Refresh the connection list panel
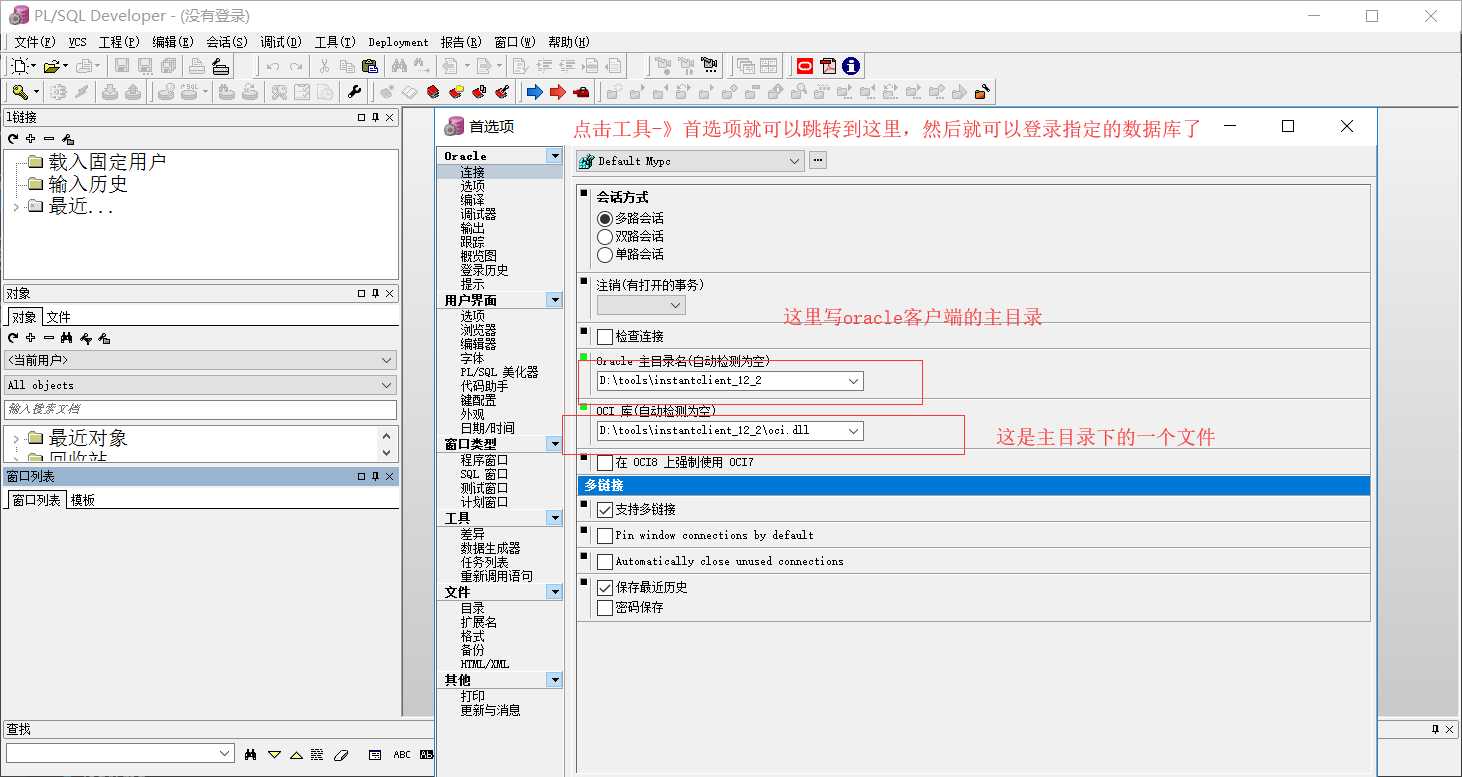 tap(13, 139)
